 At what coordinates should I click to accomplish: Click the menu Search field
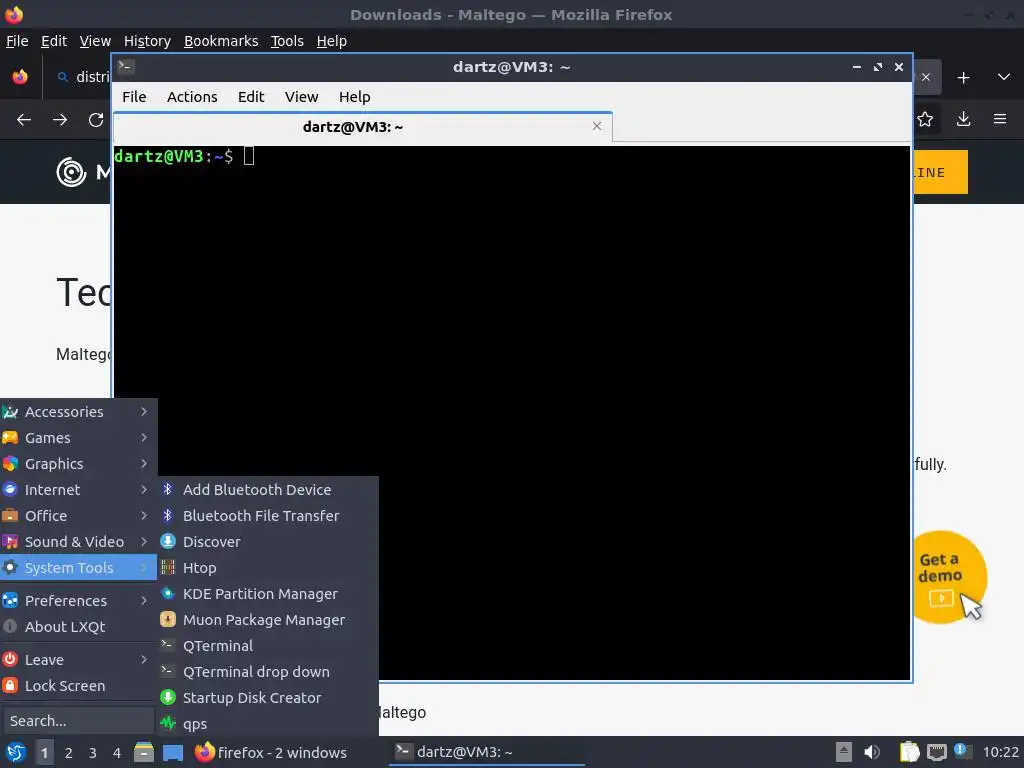(78, 720)
